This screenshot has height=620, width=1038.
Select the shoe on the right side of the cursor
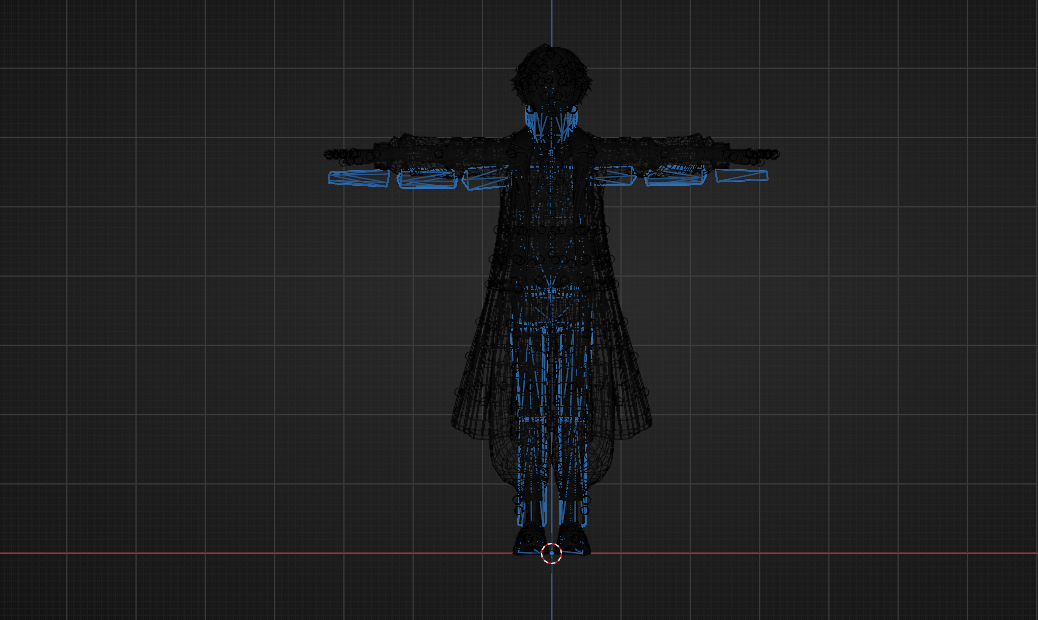pyautogui.click(x=573, y=539)
